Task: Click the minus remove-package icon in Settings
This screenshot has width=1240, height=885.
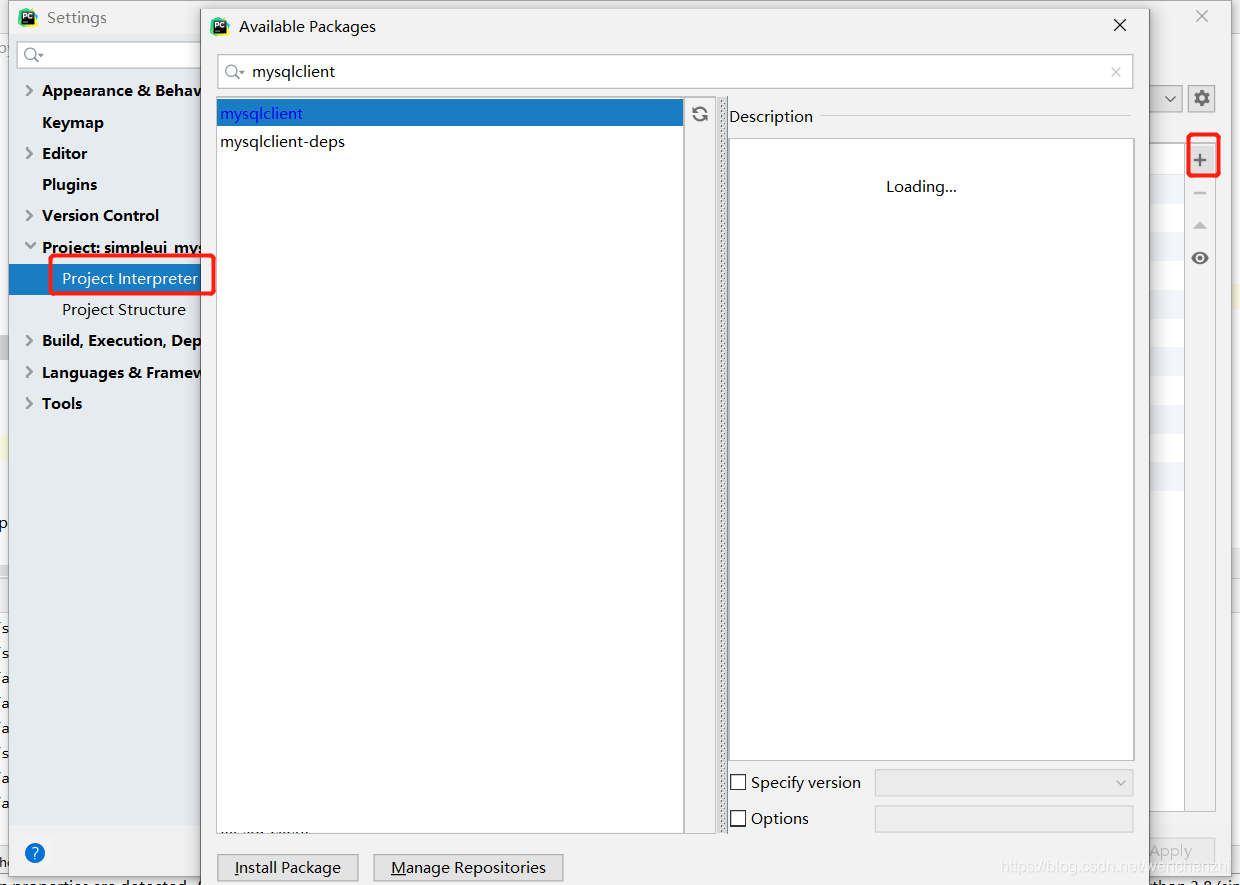Action: [1200, 193]
